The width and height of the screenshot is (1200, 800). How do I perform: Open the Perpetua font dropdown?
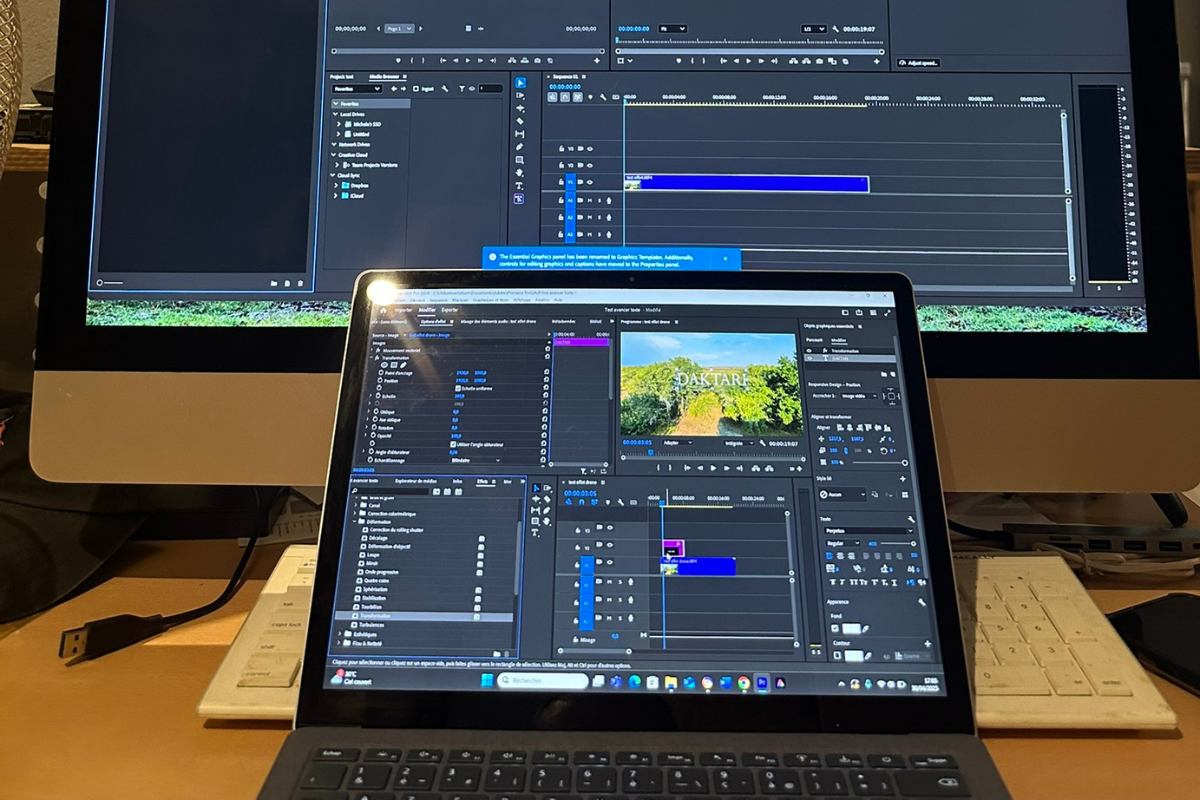click(x=868, y=531)
